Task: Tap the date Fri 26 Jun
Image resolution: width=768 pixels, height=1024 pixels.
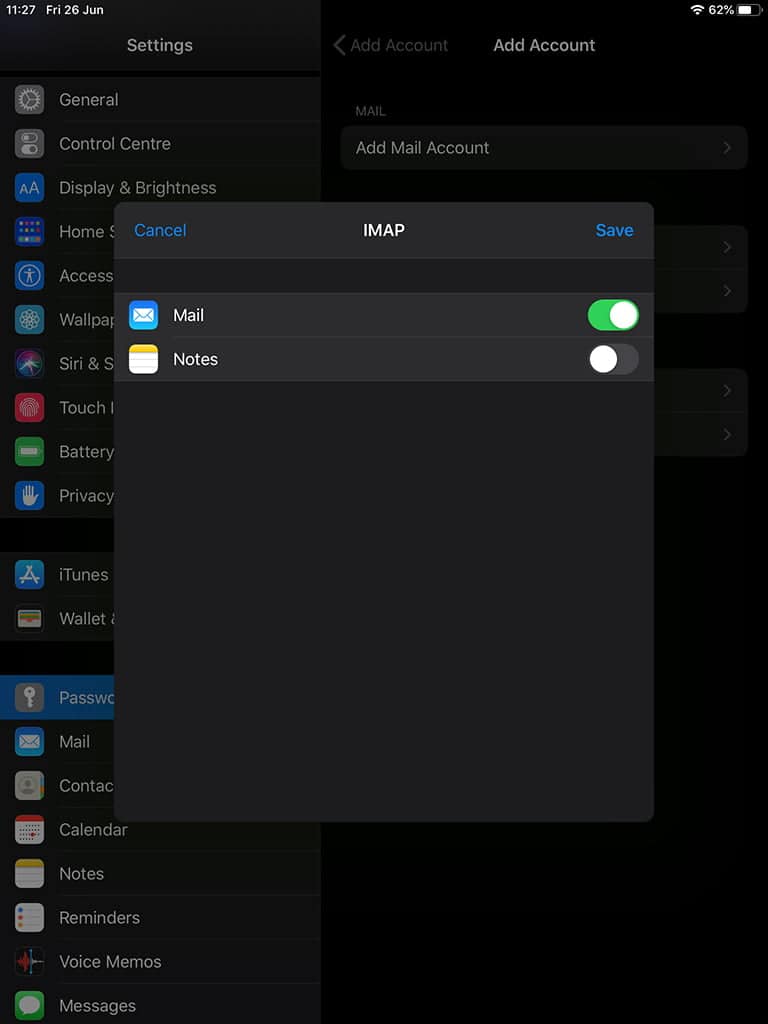Action: point(74,10)
